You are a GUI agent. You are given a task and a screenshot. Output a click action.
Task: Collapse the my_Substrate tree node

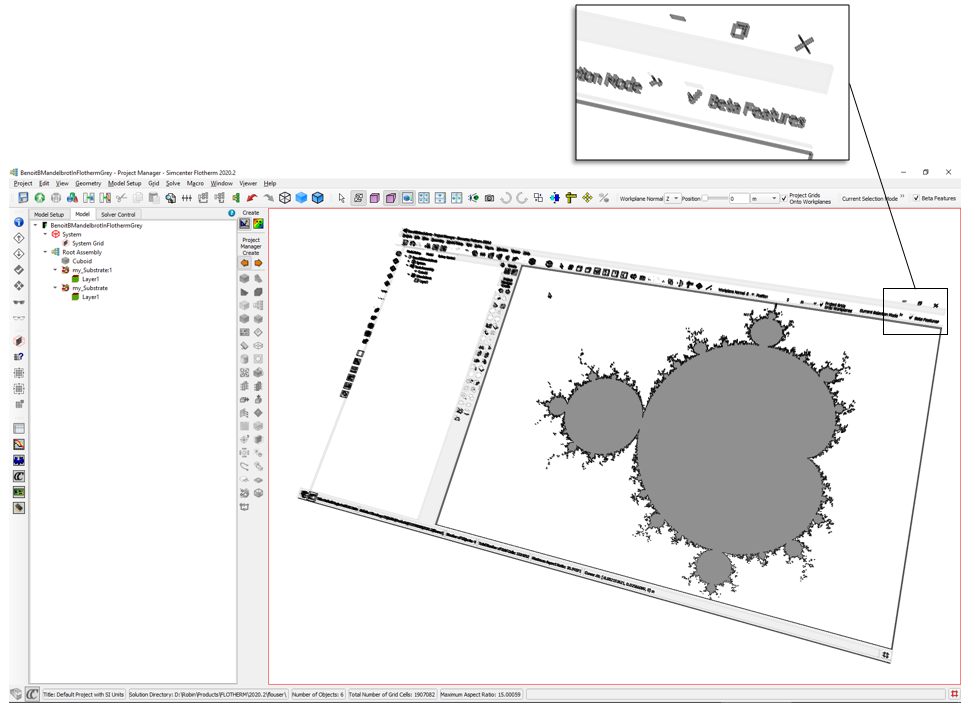pos(55,288)
